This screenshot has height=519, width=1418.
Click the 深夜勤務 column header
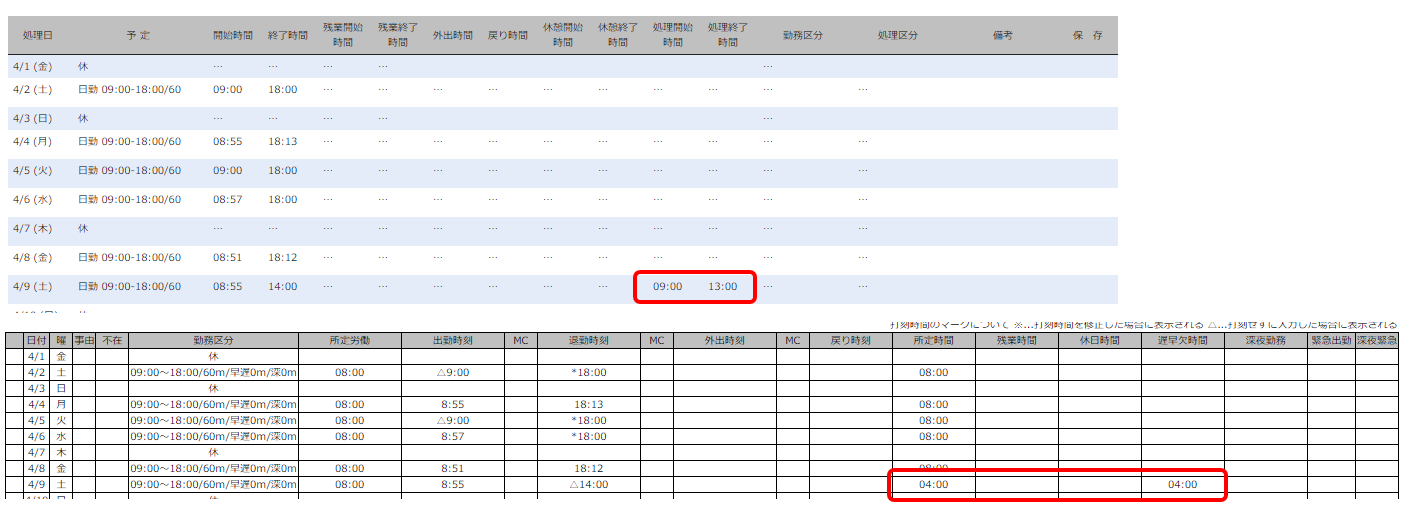point(1265,340)
